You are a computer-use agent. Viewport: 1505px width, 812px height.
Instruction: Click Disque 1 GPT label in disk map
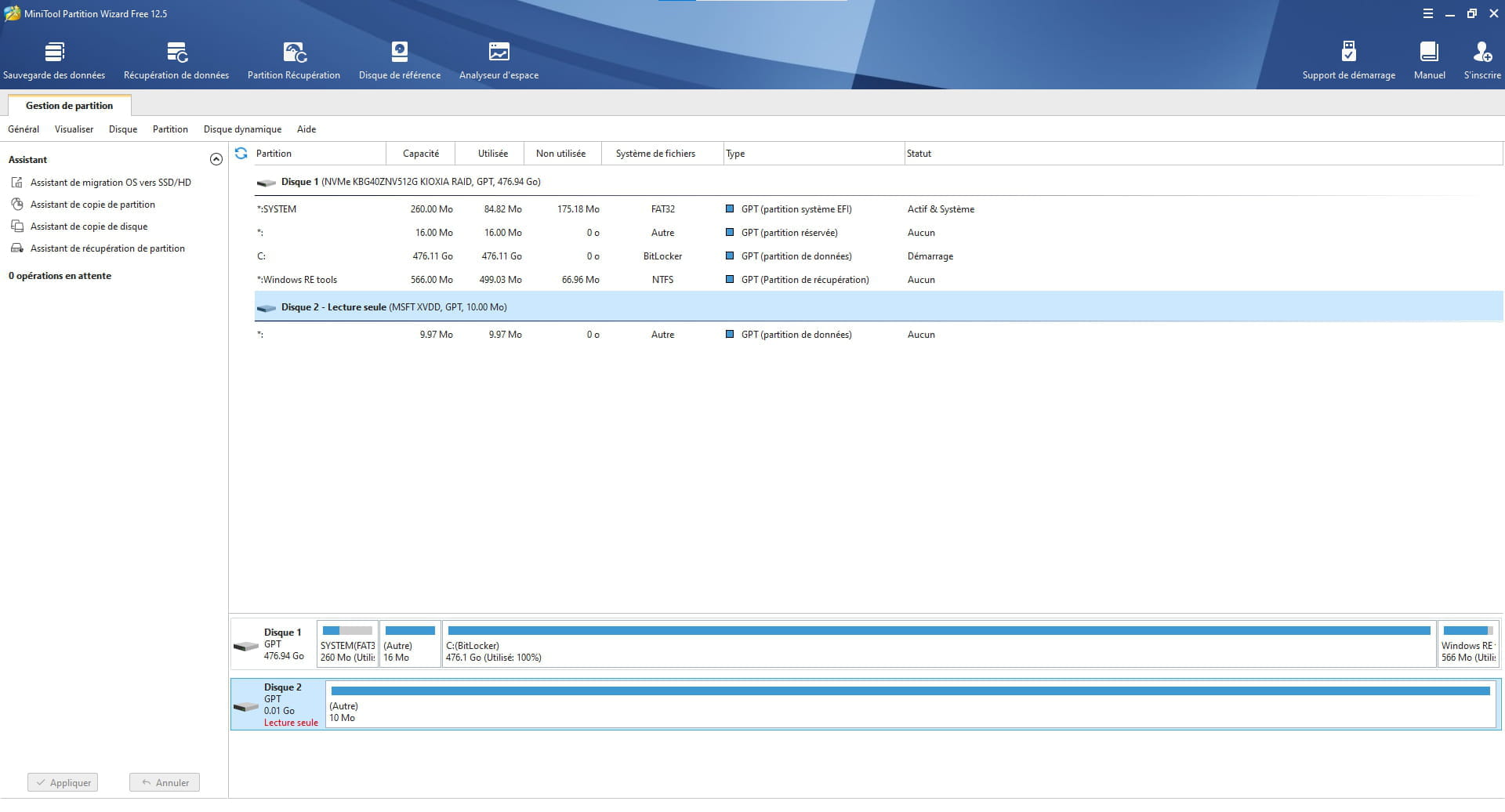click(x=273, y=644)
